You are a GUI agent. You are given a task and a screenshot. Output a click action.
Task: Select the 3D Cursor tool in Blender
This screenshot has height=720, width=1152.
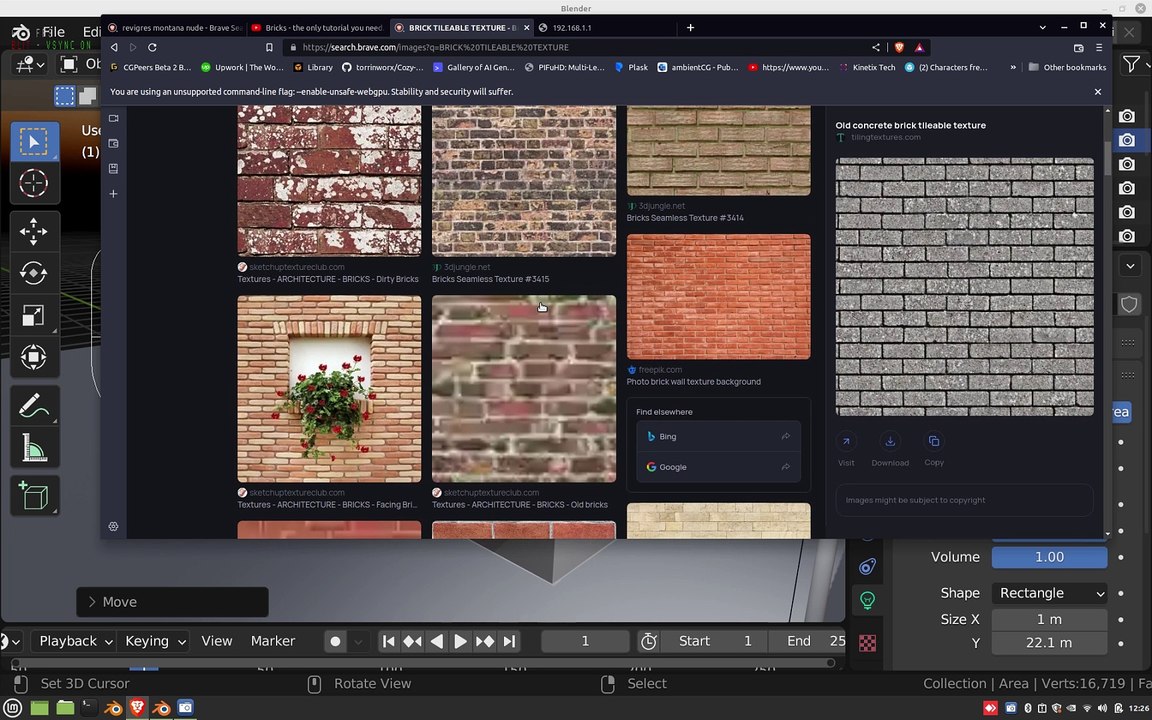pos(34,183)
